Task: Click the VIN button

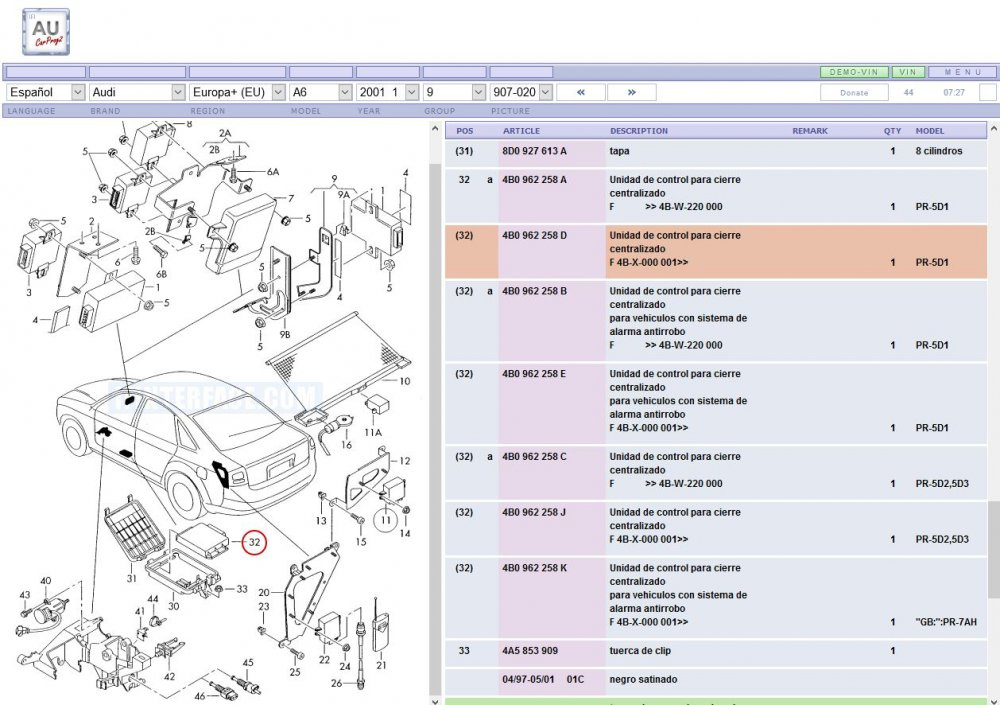Action: point(908,72)
